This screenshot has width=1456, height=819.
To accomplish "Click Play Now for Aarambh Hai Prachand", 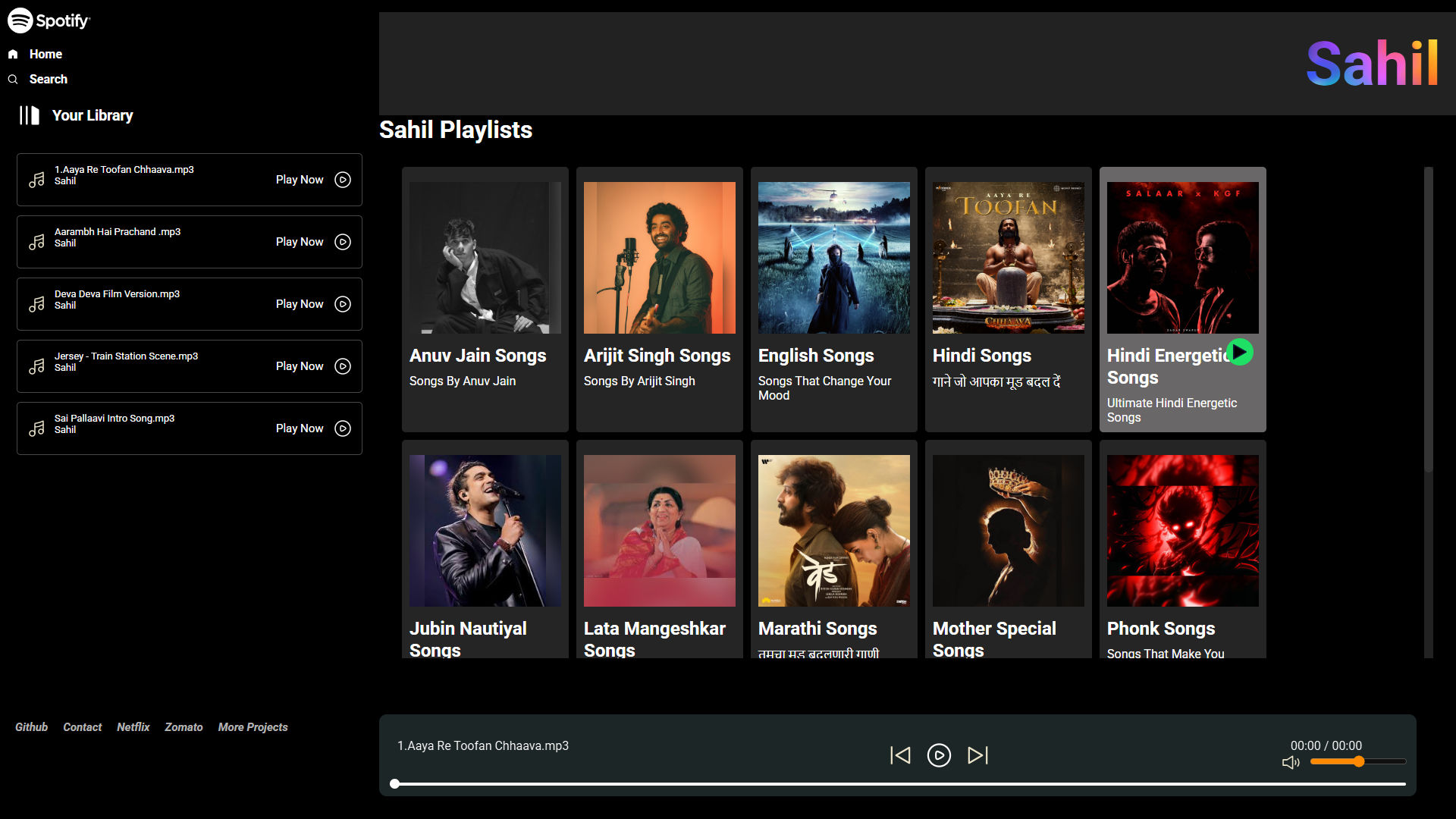I will tap(300, 242).
